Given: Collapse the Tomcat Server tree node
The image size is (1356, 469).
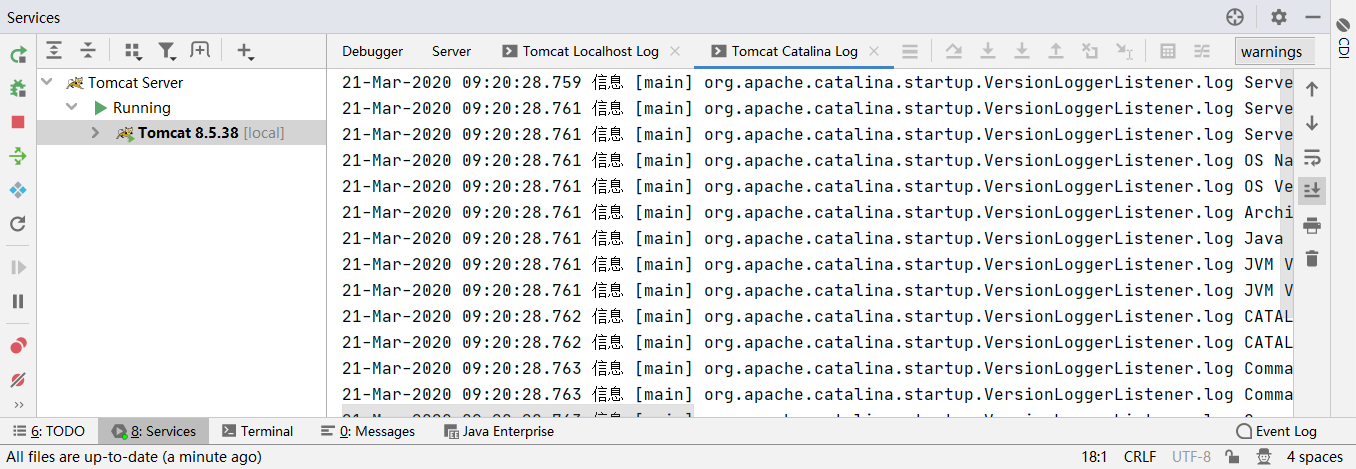Looking at the screenshot, I should point(47,83).
